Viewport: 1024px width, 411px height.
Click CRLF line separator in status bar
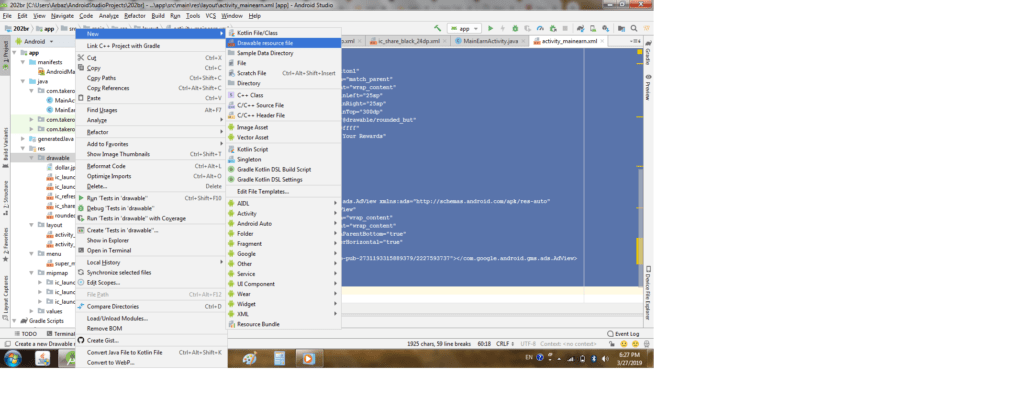click(x=504, y=343)
